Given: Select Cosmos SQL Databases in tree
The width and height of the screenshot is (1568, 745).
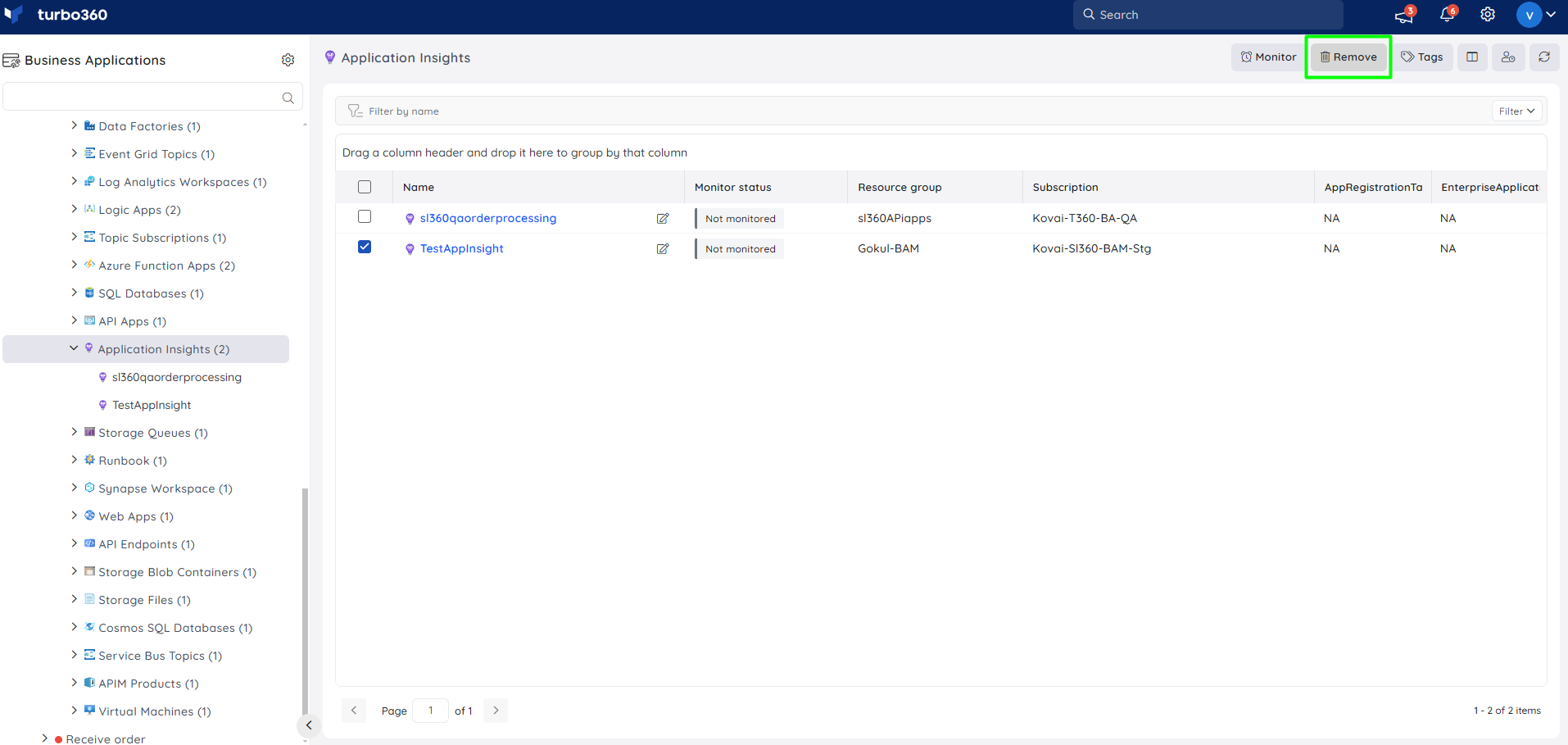Looking at the screenshot, I should coord(175,628).
